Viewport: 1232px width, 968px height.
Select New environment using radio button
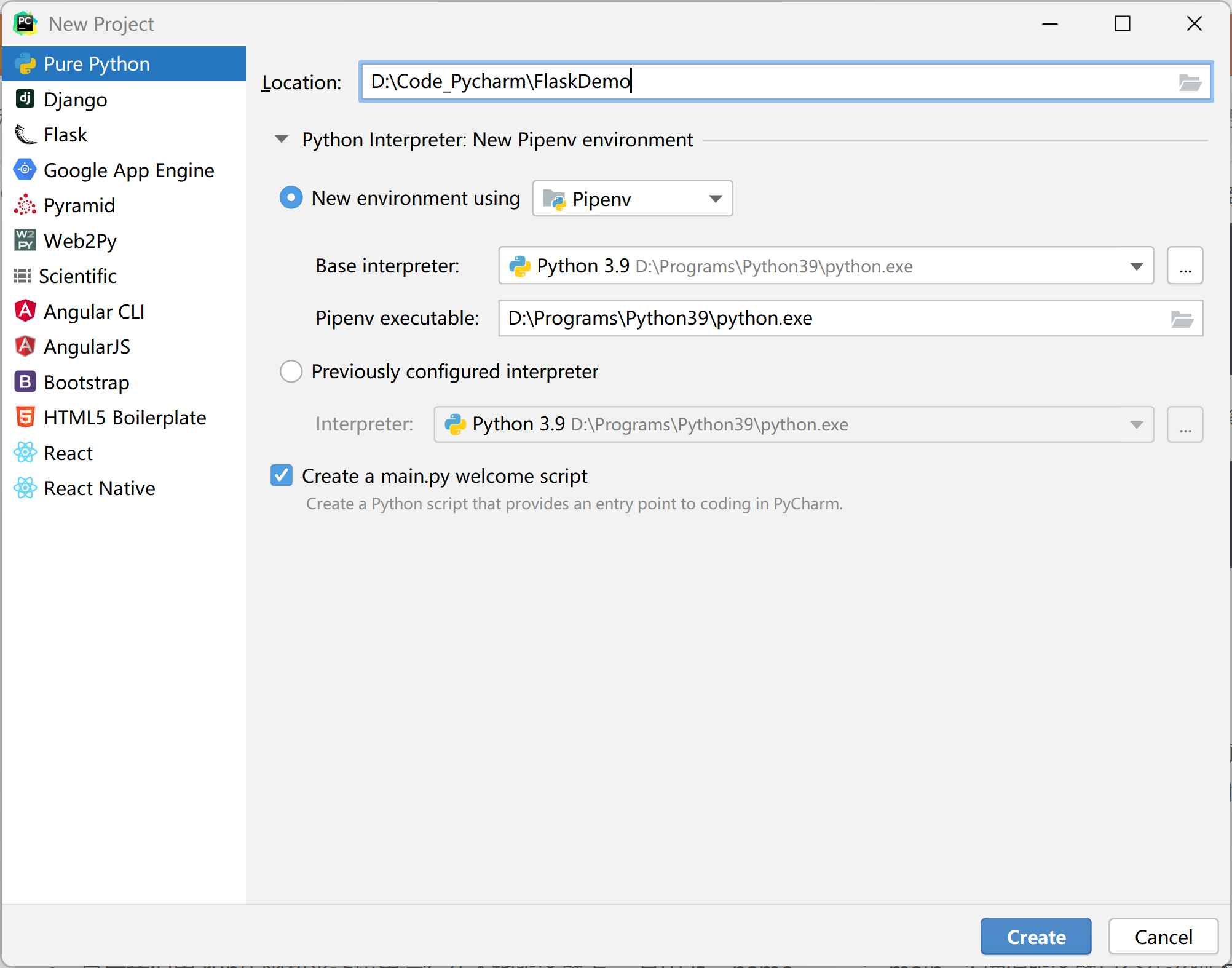(291, 198)
